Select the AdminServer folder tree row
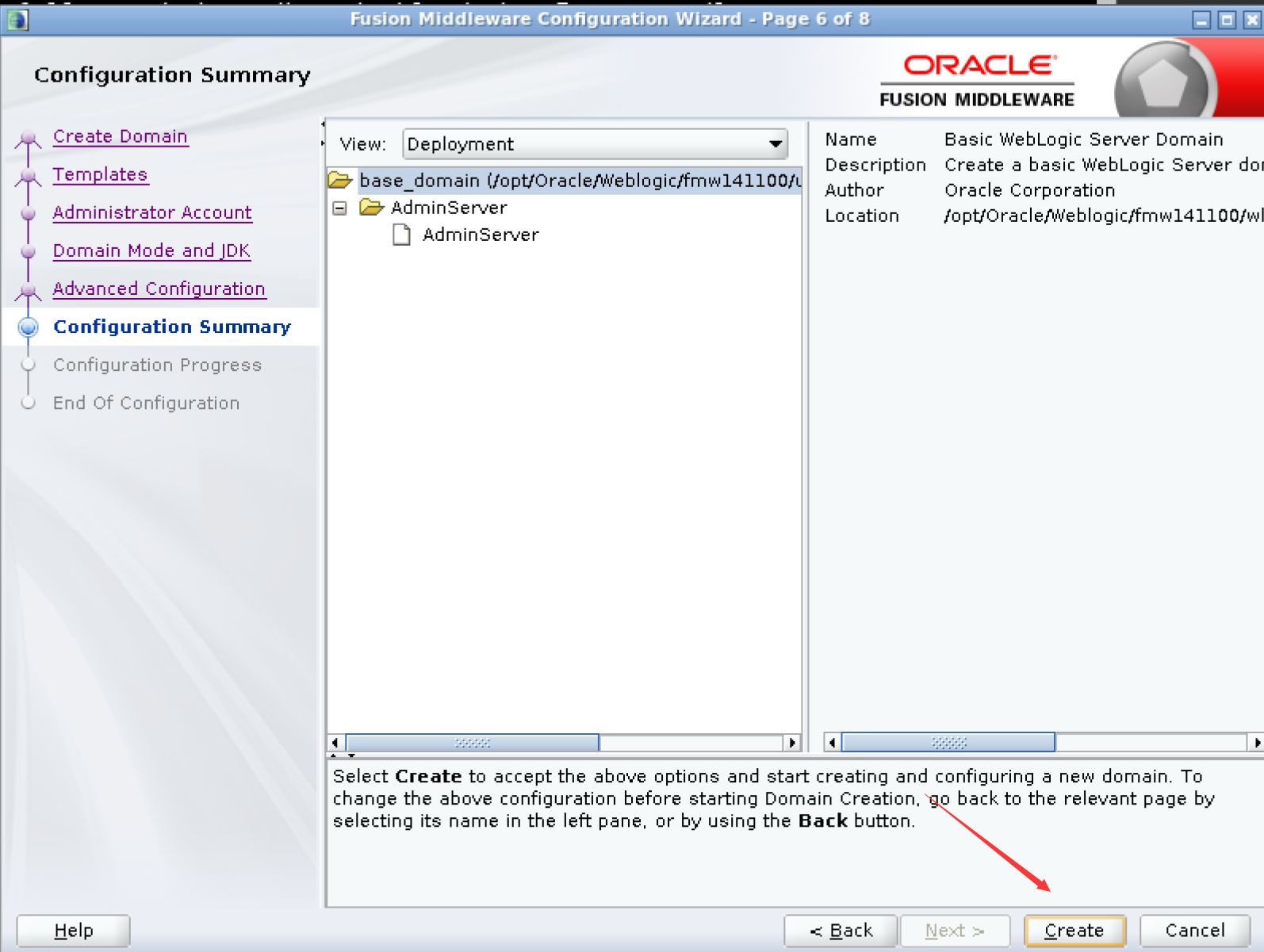The height and width of the screenshot is (952, 1264). tap(449, 208)
